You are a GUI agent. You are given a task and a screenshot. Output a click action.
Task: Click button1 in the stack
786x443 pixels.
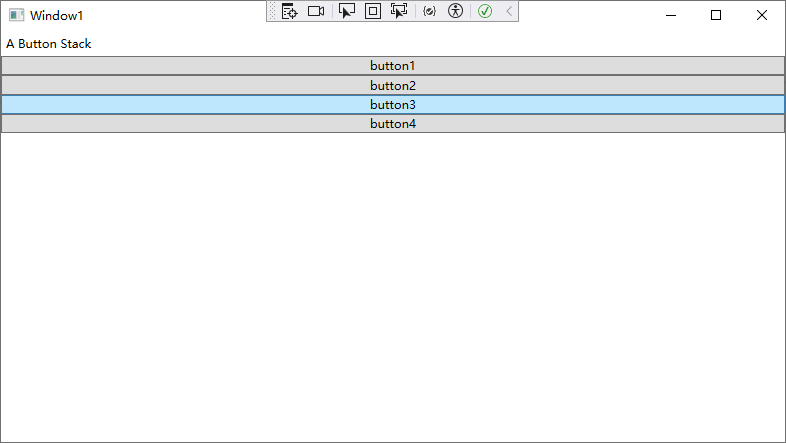coord(393,66)
